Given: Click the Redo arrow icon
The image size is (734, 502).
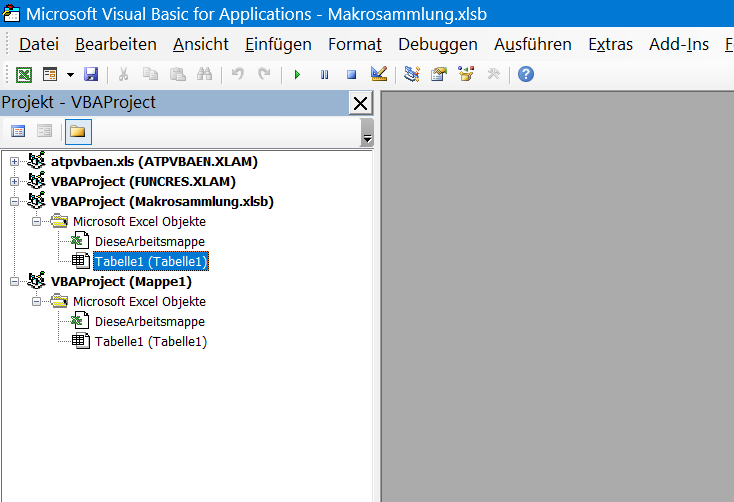Looking at the screenshot, I should click(264, 74).
